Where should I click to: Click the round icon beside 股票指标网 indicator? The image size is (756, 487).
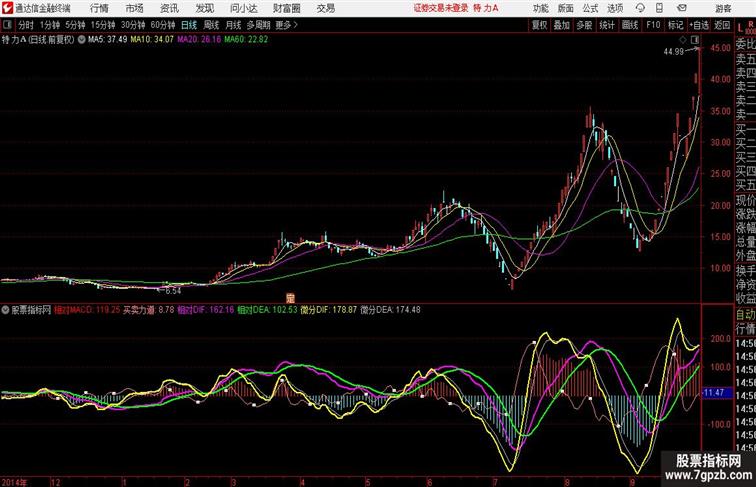point(5,310)
